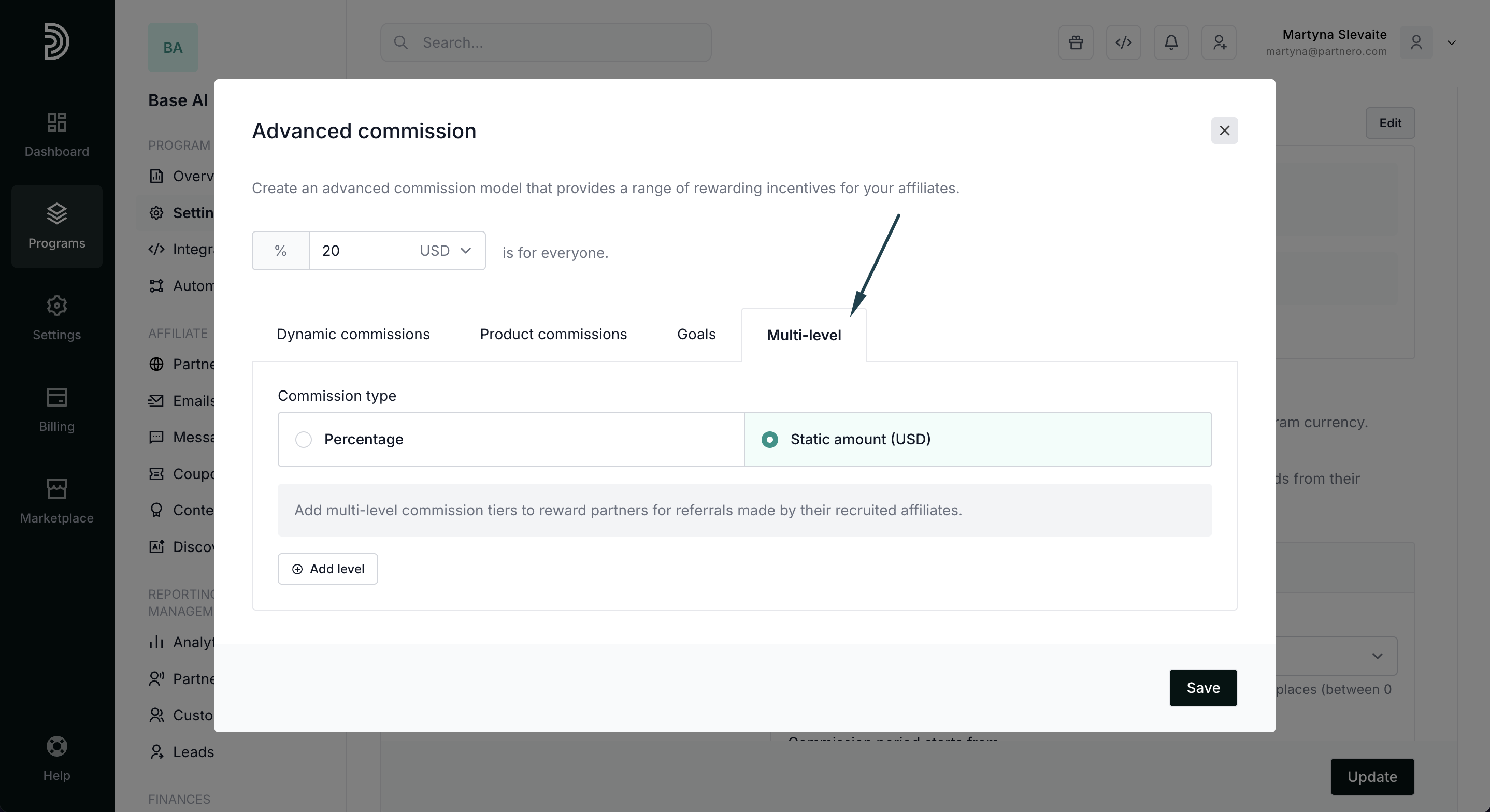
Task: Click the gift box icon in header
Action: (x=1075, y=42)
